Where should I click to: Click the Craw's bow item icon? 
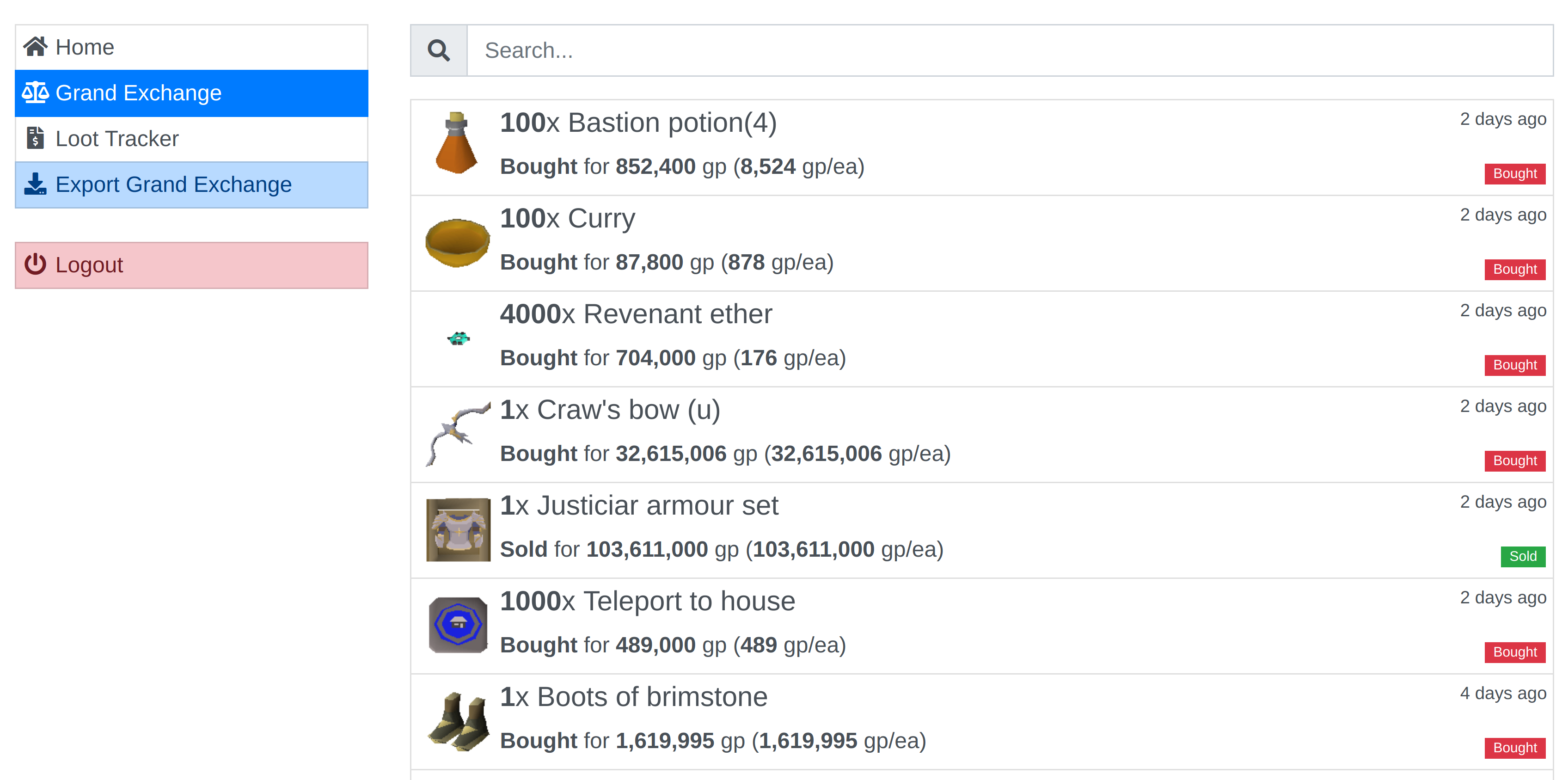[x=458, y=433]
